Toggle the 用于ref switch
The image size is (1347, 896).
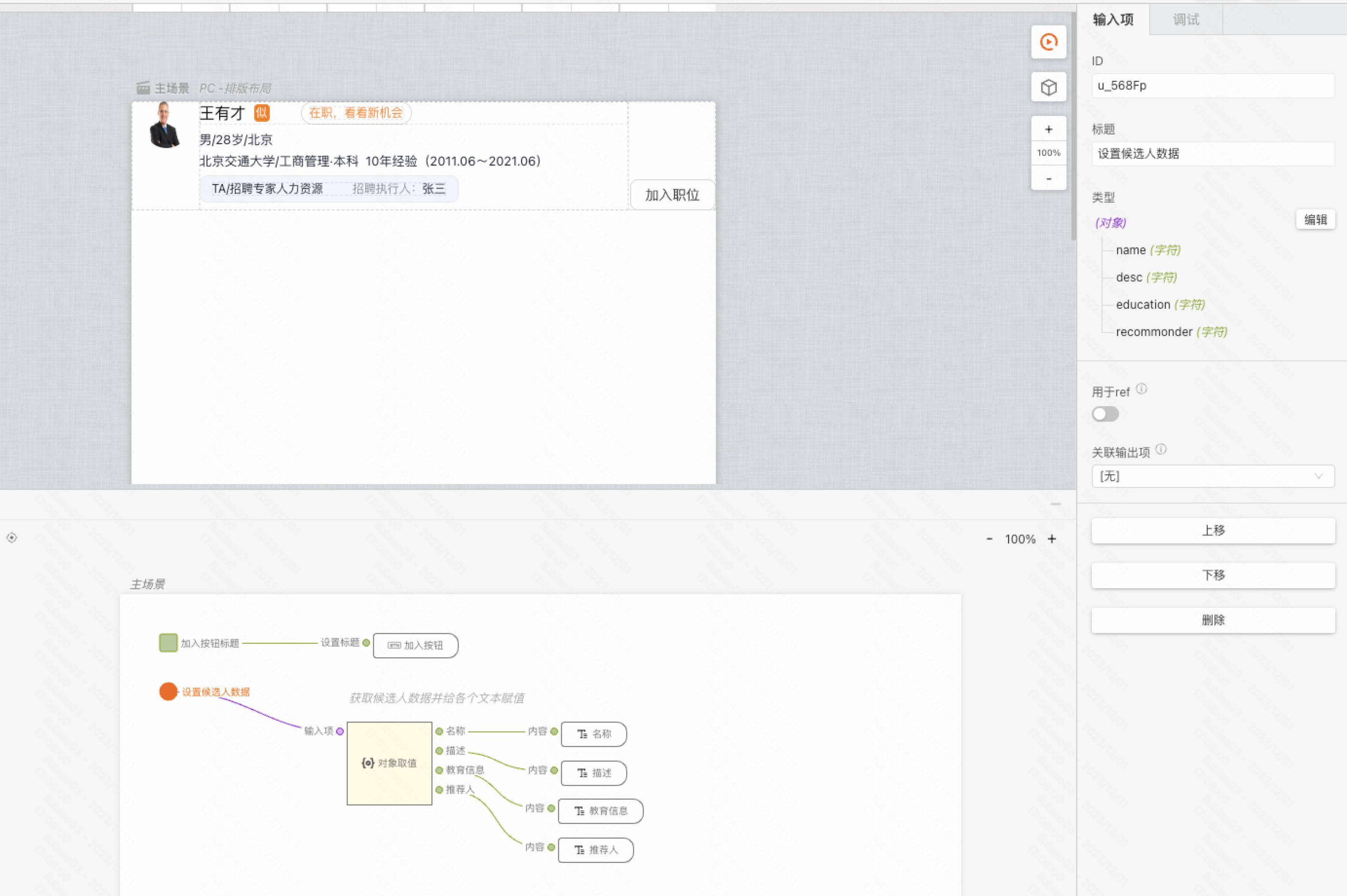(x=1104, y=414)
